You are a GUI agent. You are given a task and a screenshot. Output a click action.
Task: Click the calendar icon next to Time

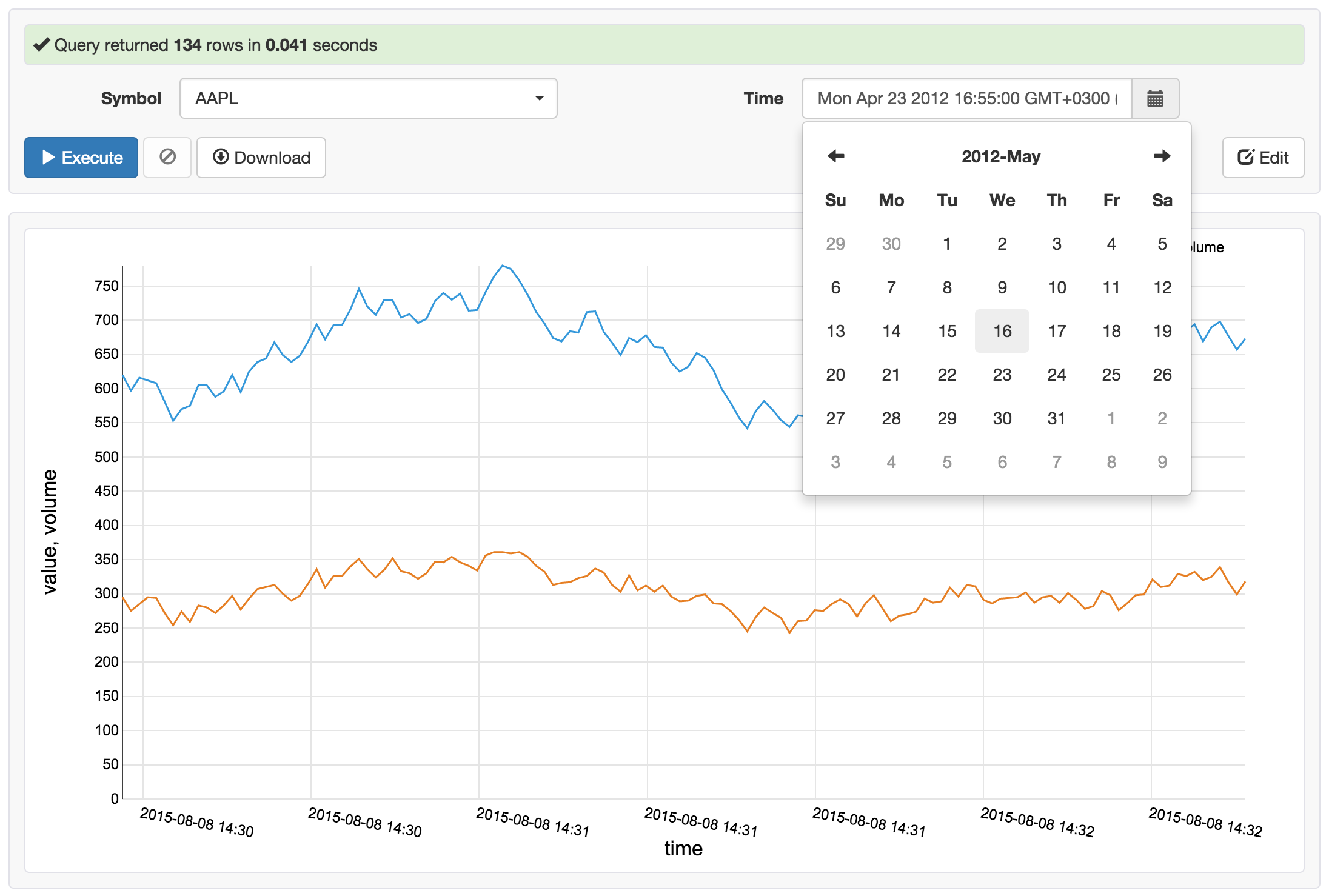1154,98
